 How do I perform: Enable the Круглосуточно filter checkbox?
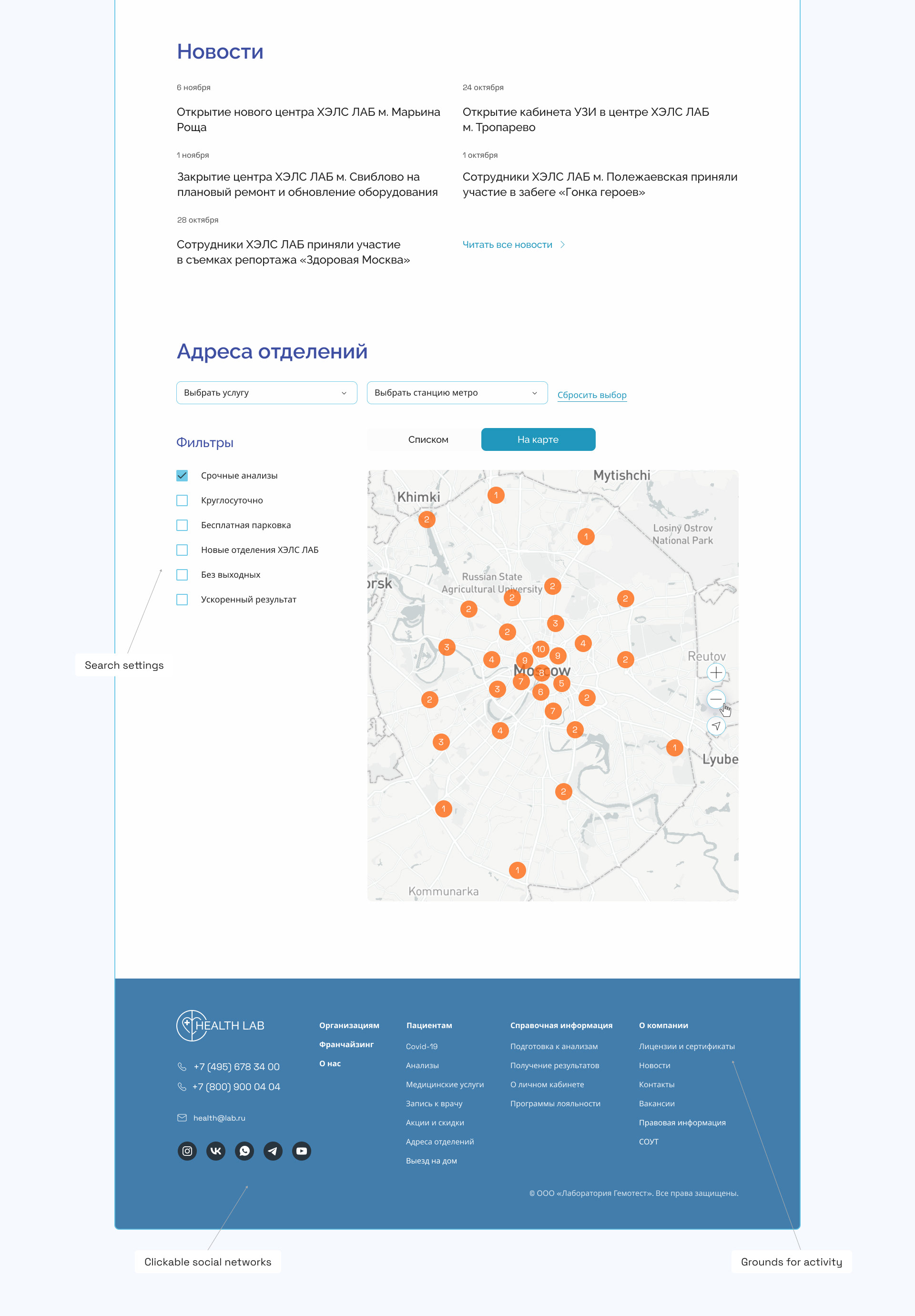pyautogui.click(x=182, y=500)
